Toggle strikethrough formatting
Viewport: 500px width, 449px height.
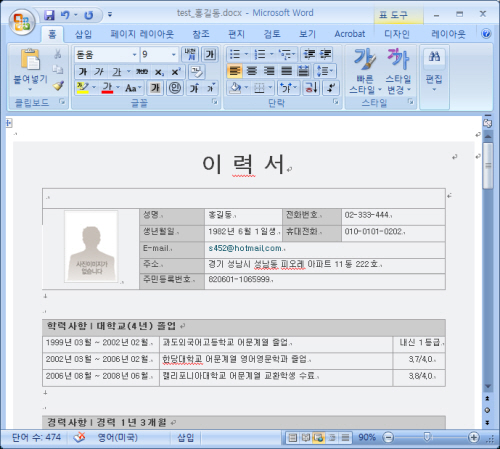142,71
